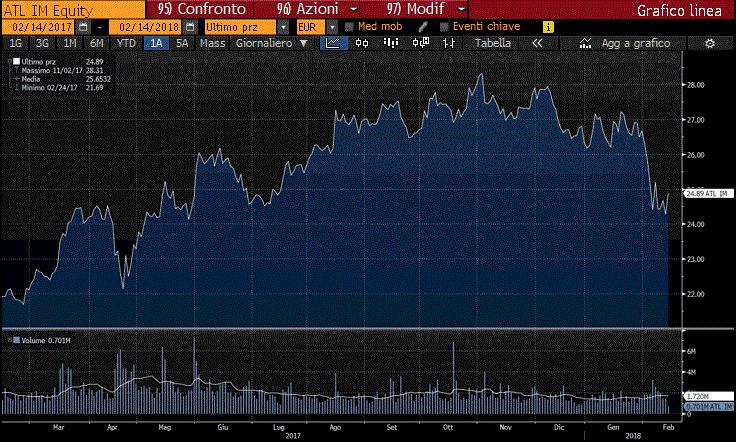Click the double left chevron icon
The width and height of the screenshot is (736, 442).
[537, 43]
